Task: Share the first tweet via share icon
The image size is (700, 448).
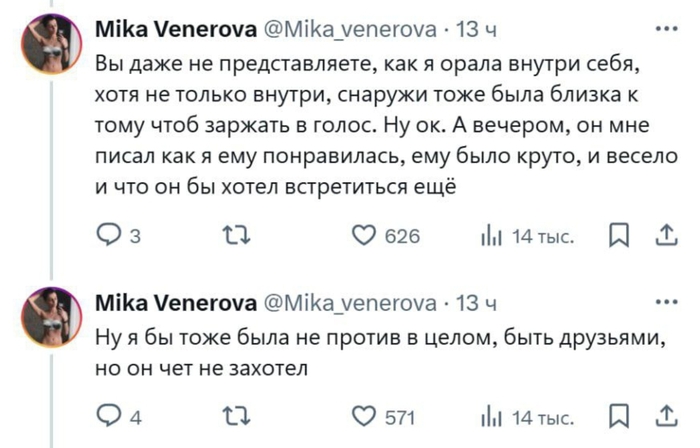Action: pos(663,236)
